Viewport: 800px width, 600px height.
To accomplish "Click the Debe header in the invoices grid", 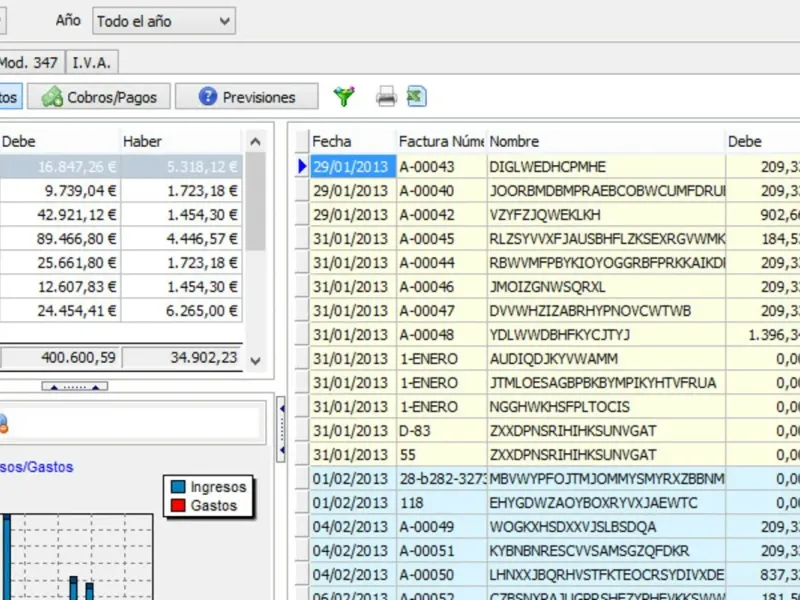I will [763, 141].
